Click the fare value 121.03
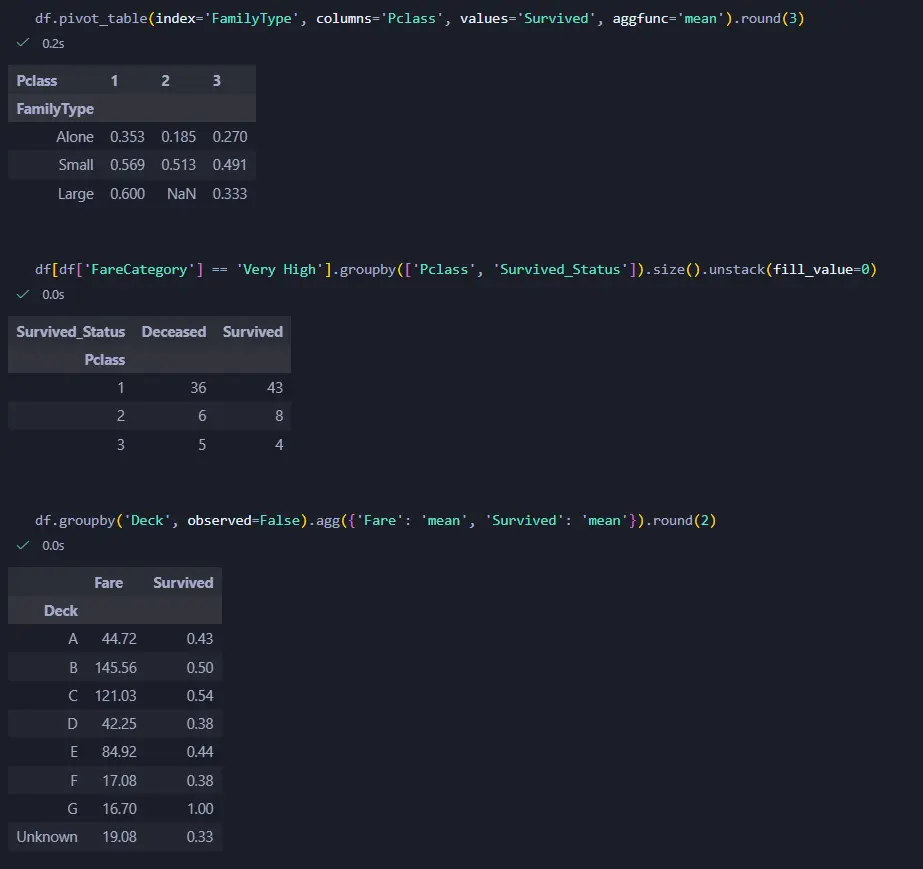The image size is (923, 869). pos(115,696)
